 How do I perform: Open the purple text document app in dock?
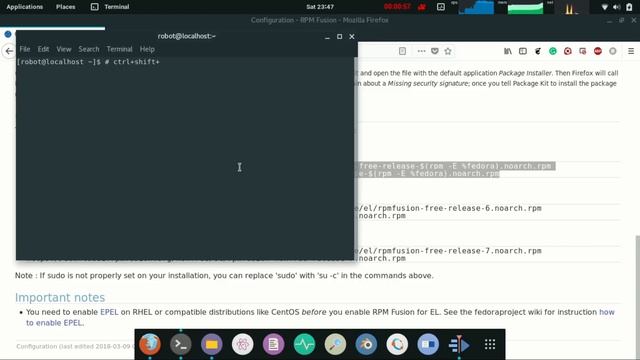[273, 344]
